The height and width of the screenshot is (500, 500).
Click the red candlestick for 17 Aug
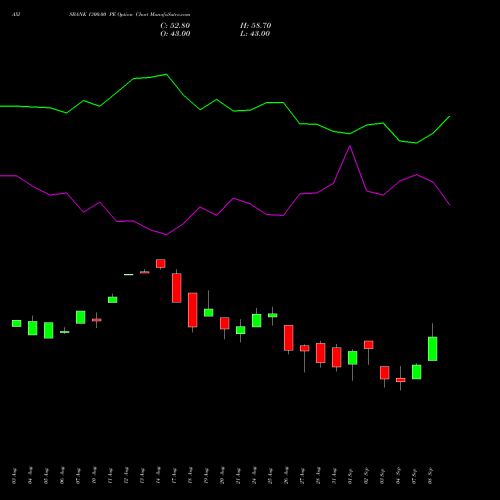[177, 288]
